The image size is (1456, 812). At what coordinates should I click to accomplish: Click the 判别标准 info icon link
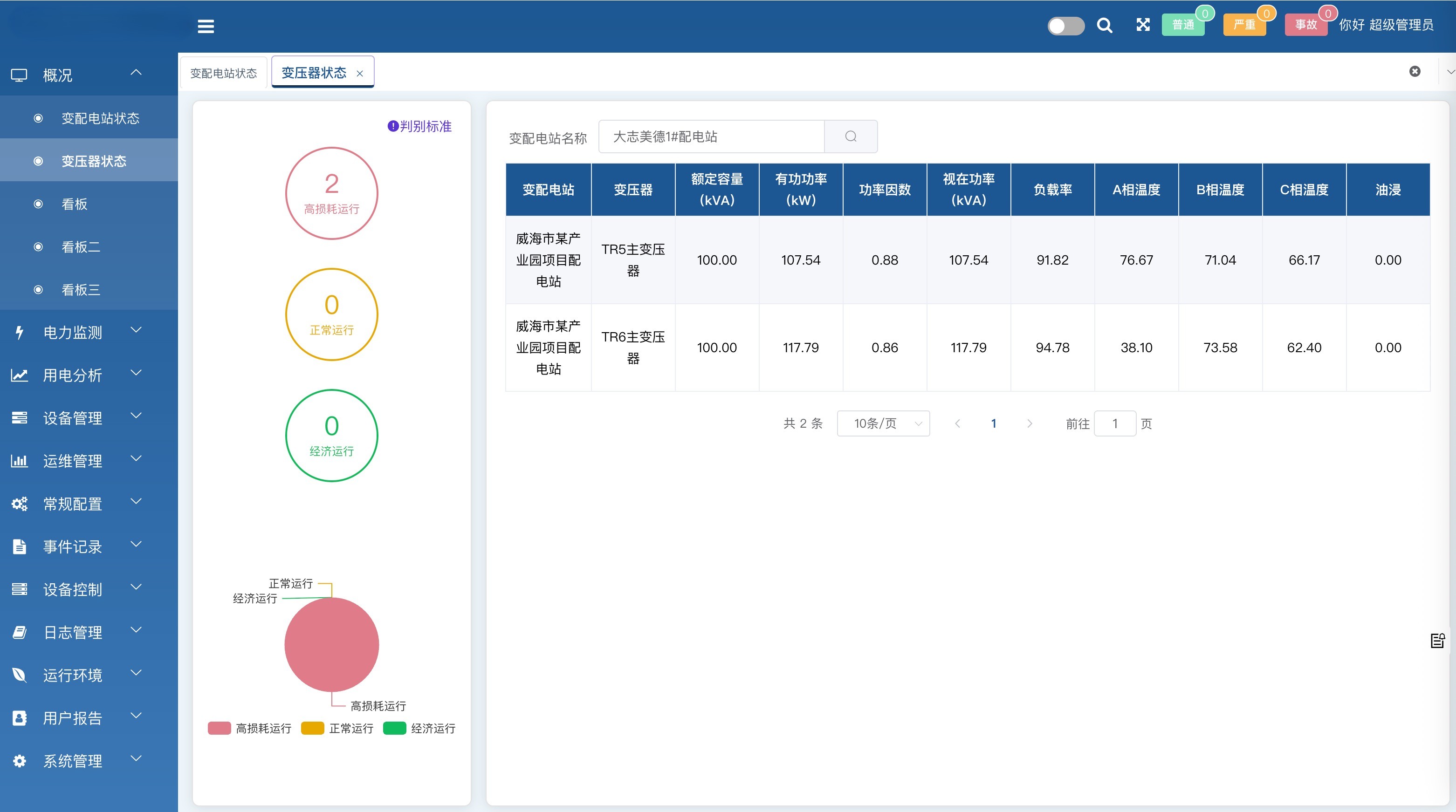(x=419, y=126)
